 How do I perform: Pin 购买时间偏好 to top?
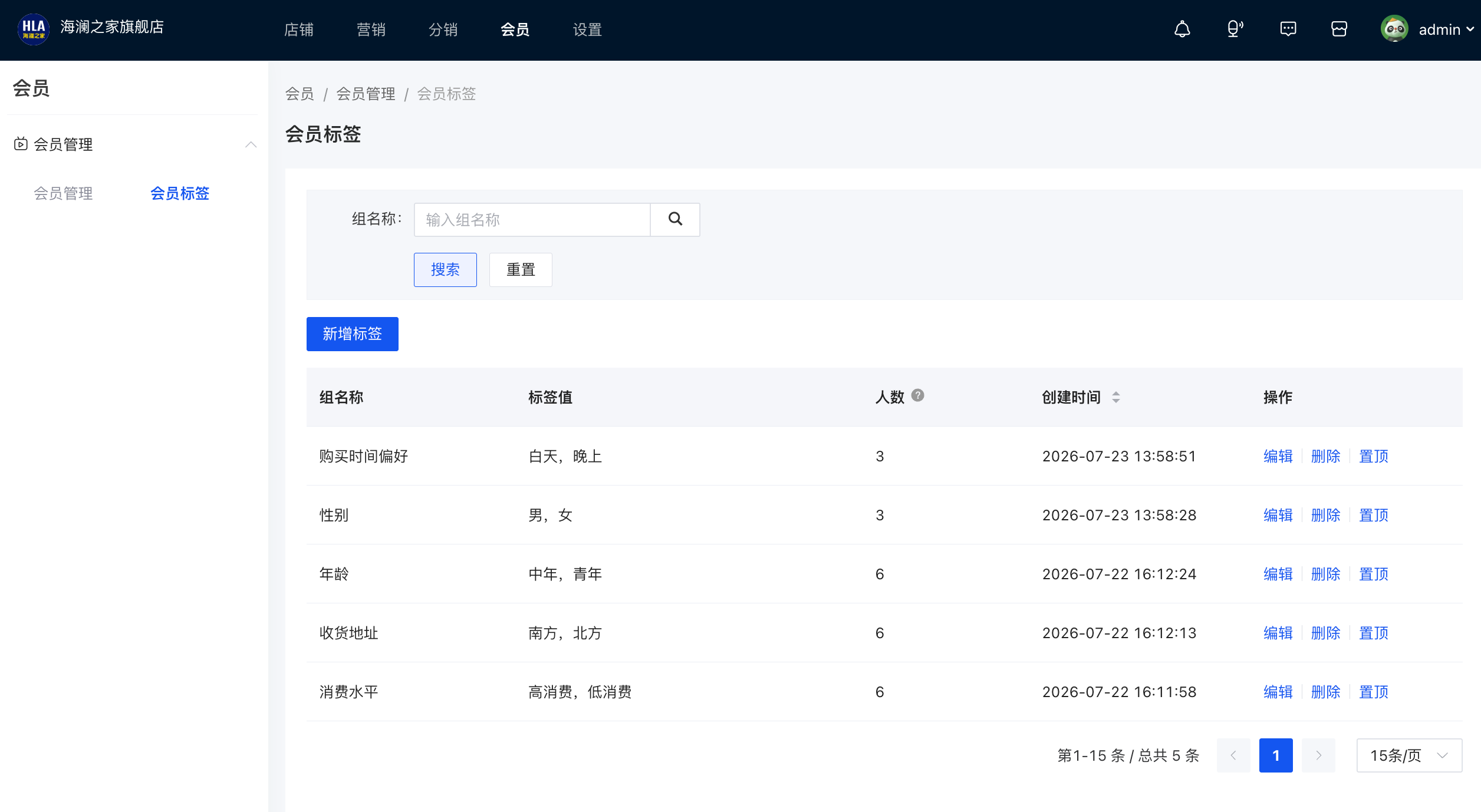pos(1374,456)
